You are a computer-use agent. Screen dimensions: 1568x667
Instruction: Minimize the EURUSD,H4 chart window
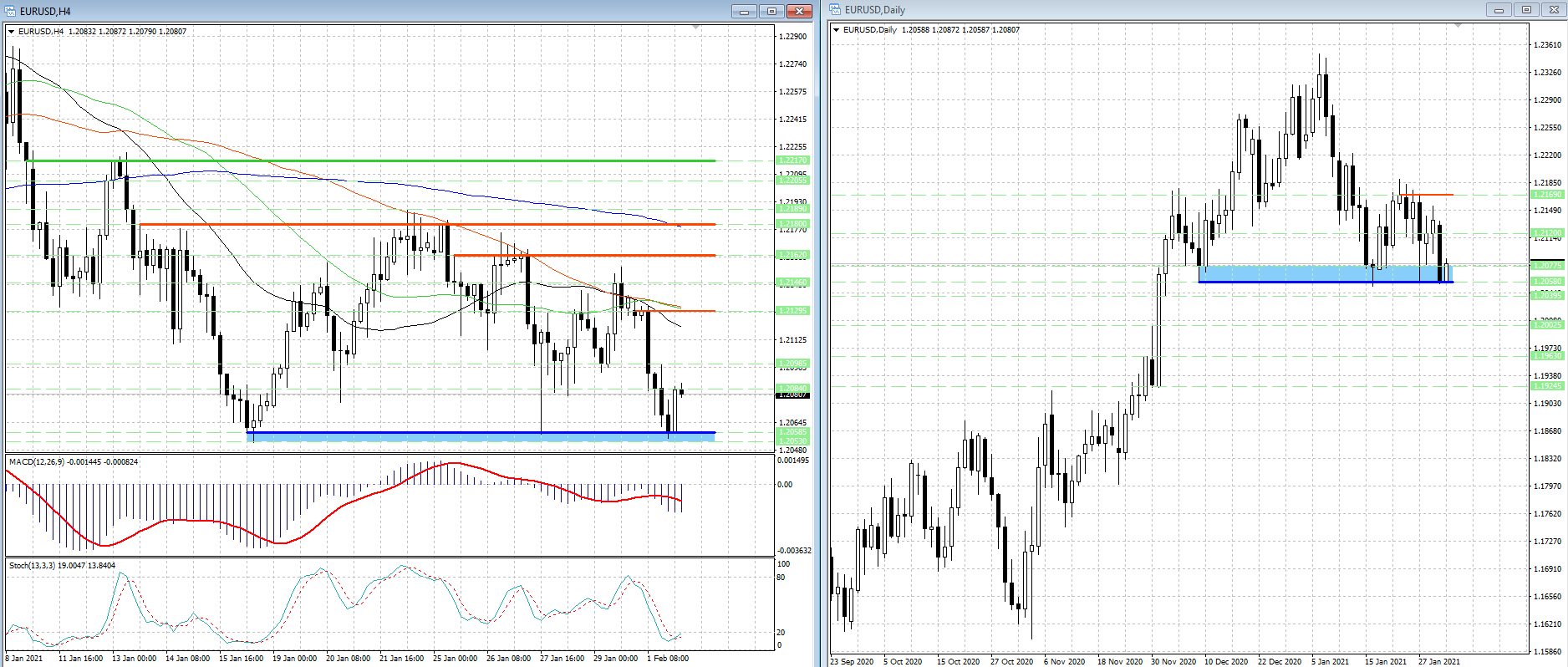click(743, 11)
